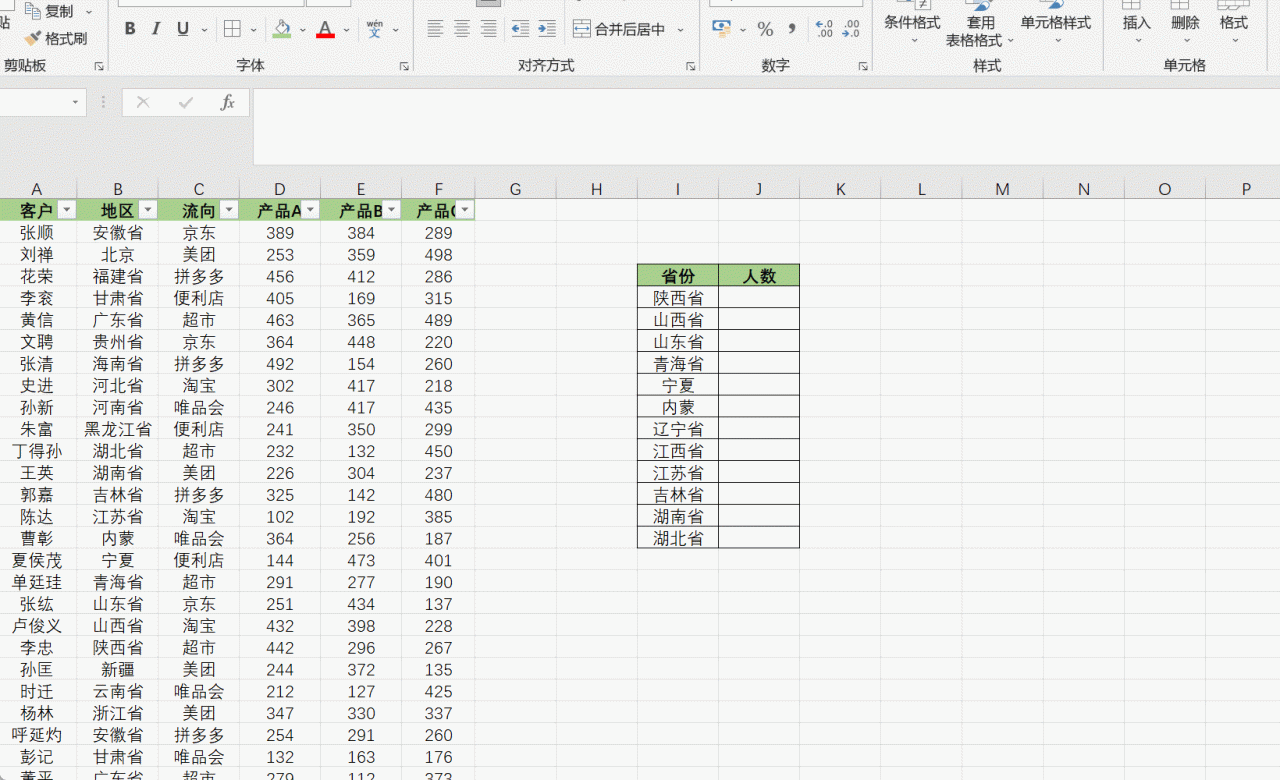The width and height of the screenshot is (1280, 780).
Task: Select cell 黑龙江省 in region column
Action: click(x=118, y=429)
